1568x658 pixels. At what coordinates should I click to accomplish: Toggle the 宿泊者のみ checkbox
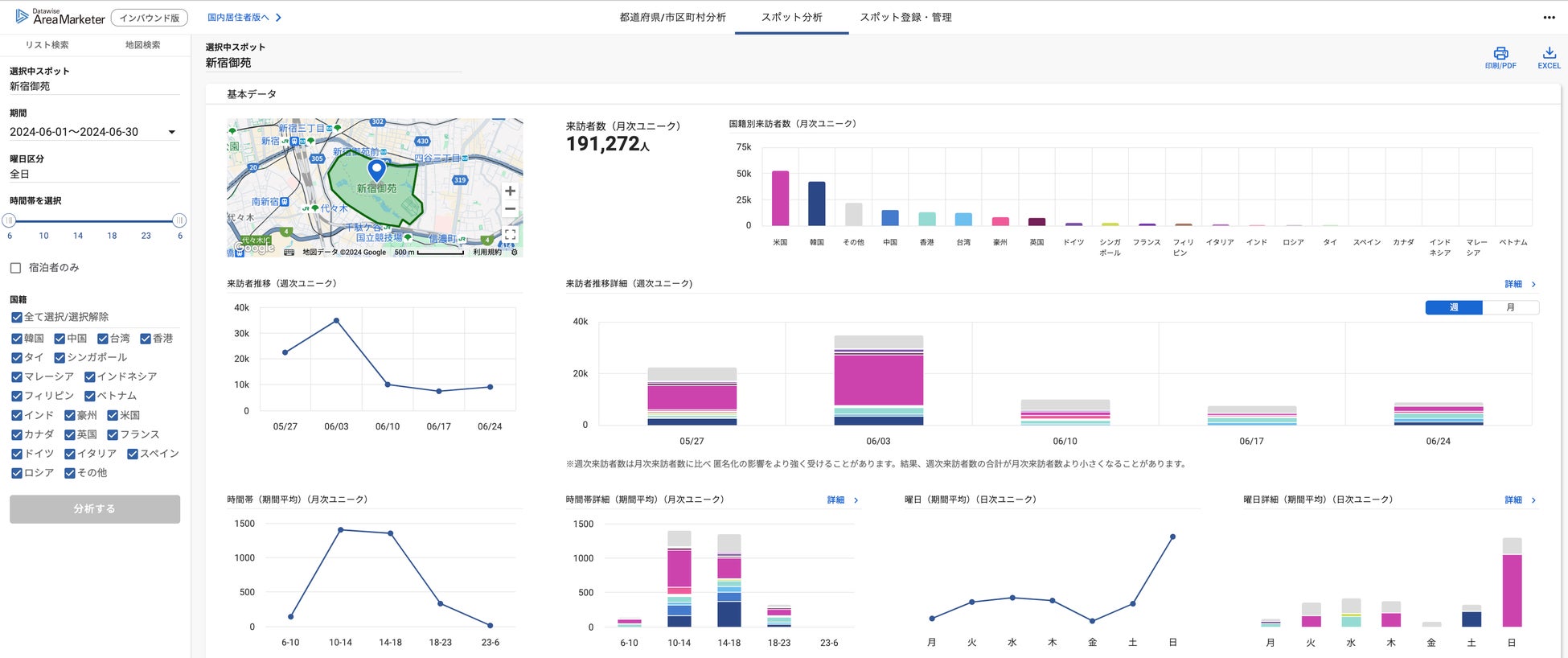tap(15, 268)
